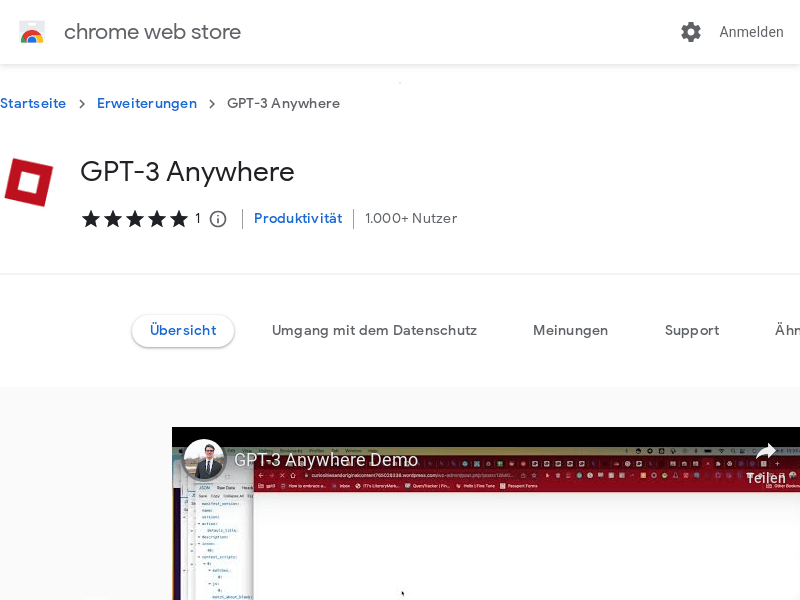The height and width of the screenshot is (600, 800).
Task: Click the rating info circle icon
Action: coord(218,219)
